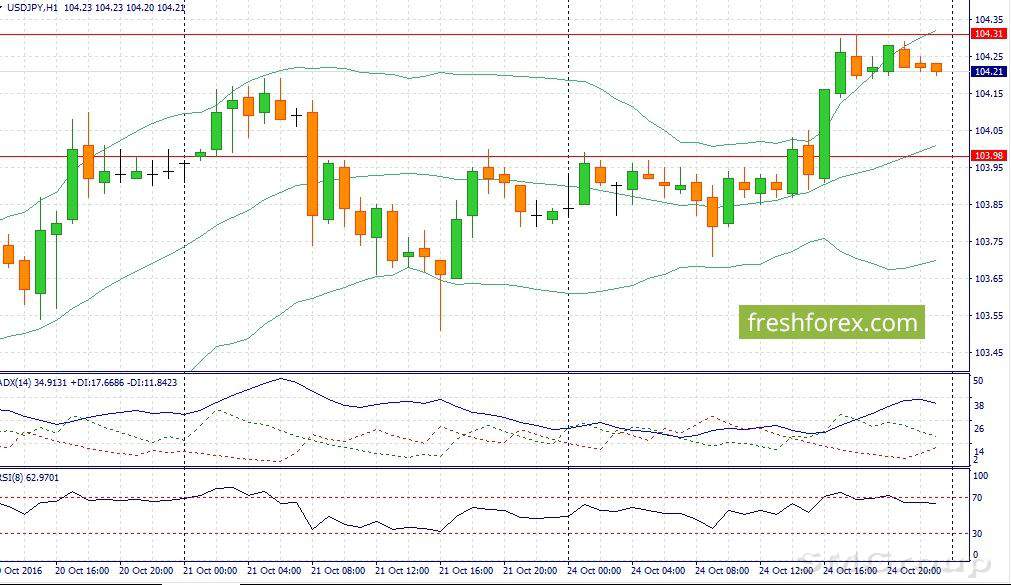Screen dimensions: 1011x585
Task: Click the 21 Oct 00:00 time label
Action: pyautogui.click(x=210, y=571)
